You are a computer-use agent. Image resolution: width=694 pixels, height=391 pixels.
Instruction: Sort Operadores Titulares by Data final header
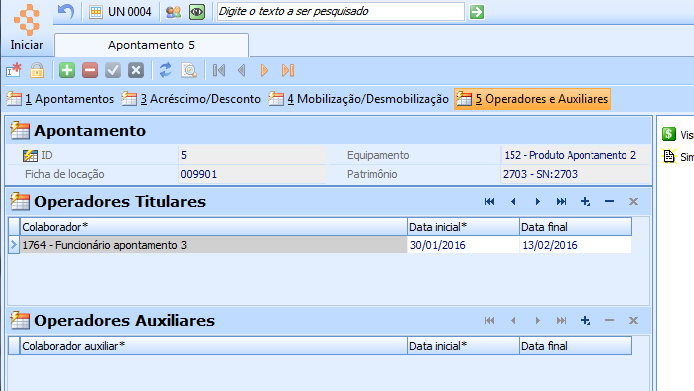click(x=575, y=227)
